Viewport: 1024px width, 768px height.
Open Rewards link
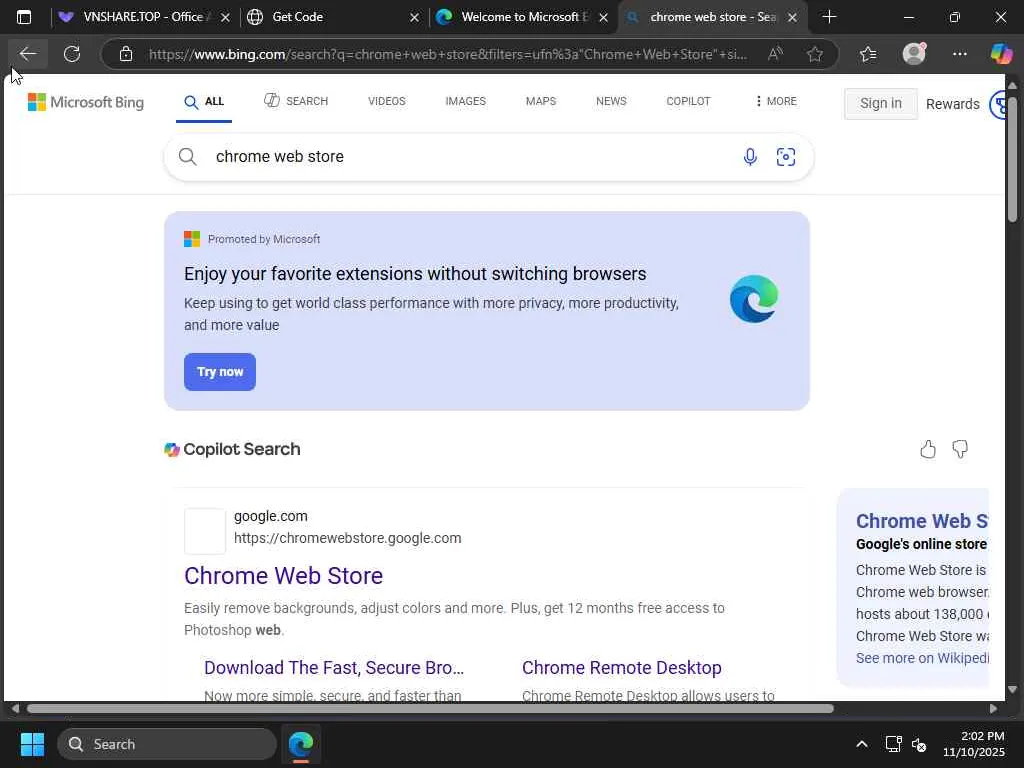pos(952,104)
